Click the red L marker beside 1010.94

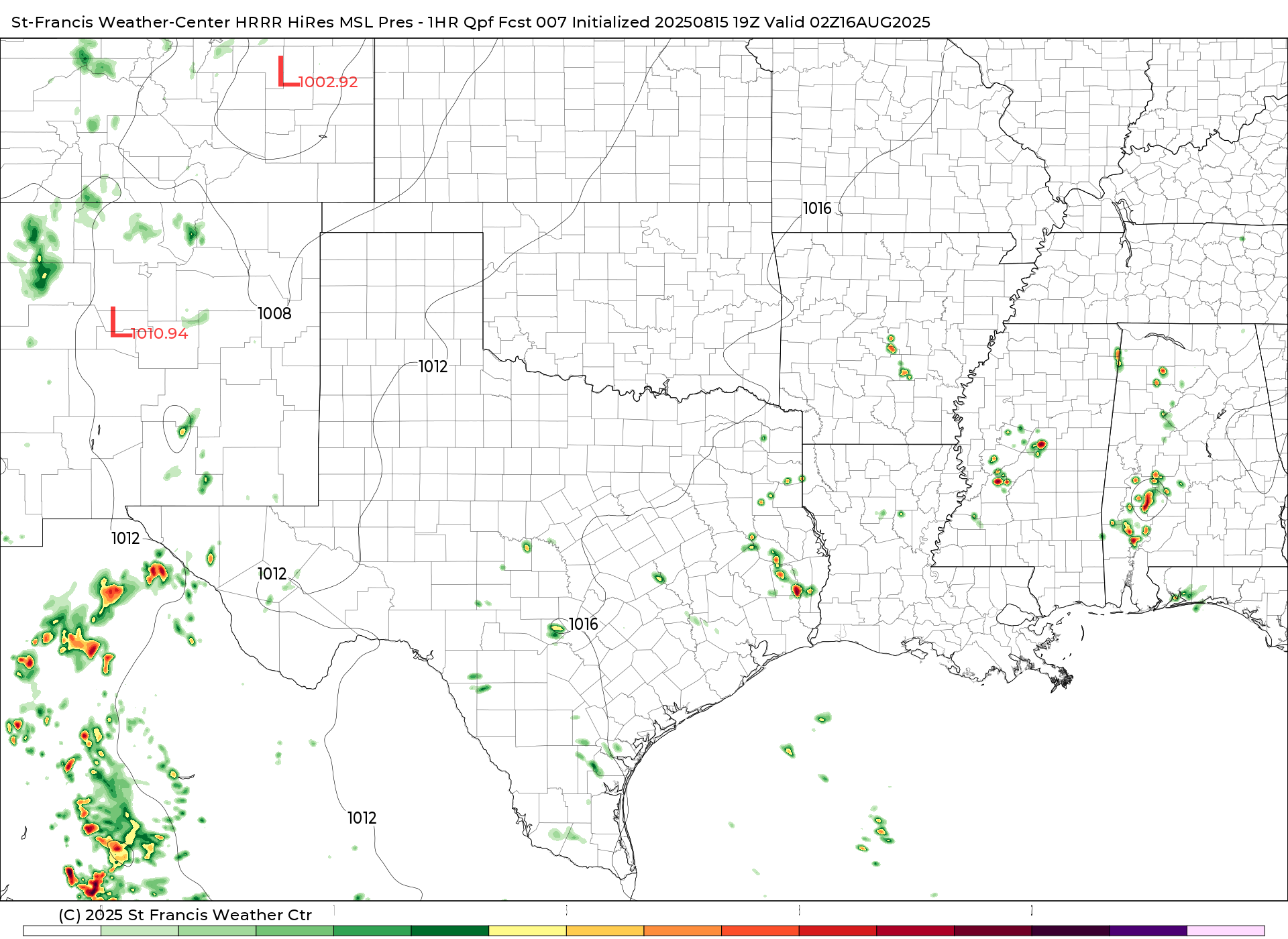pos(121,322)
